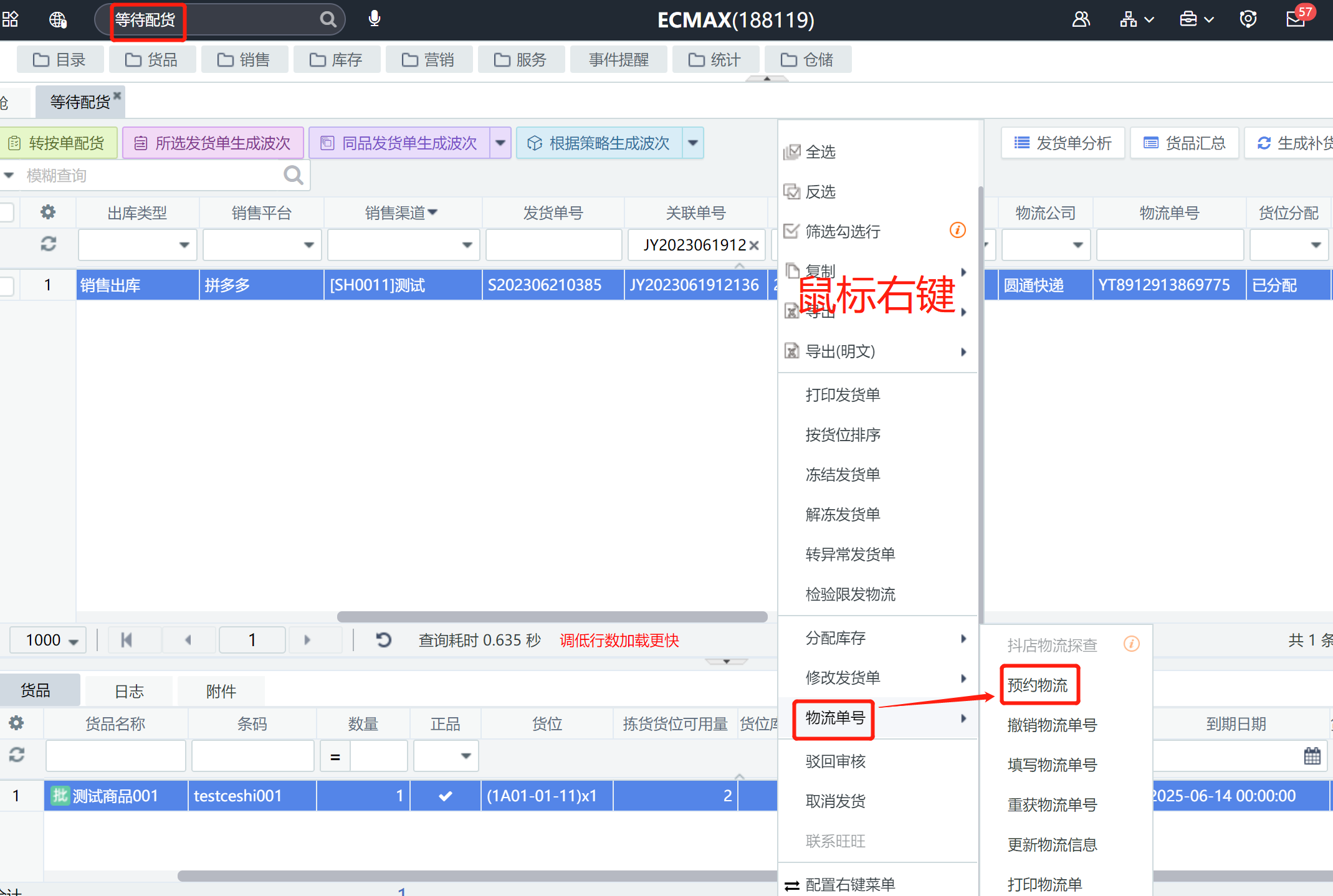1333x896 pixels.
Task: Open the 库存 navigation folder
Action: click(337, 59)
